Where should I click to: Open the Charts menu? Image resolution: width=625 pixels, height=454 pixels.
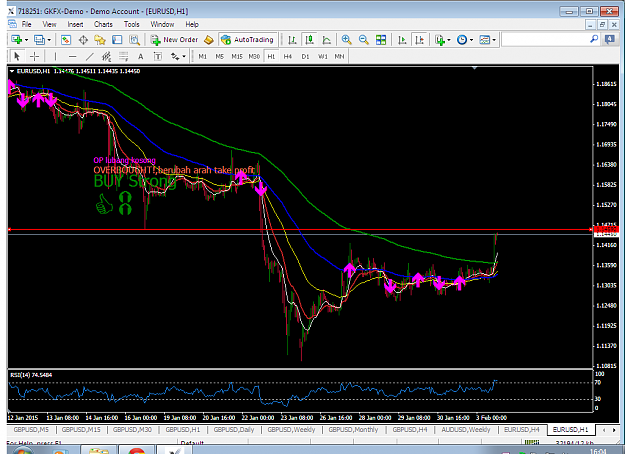coord(103,24)
